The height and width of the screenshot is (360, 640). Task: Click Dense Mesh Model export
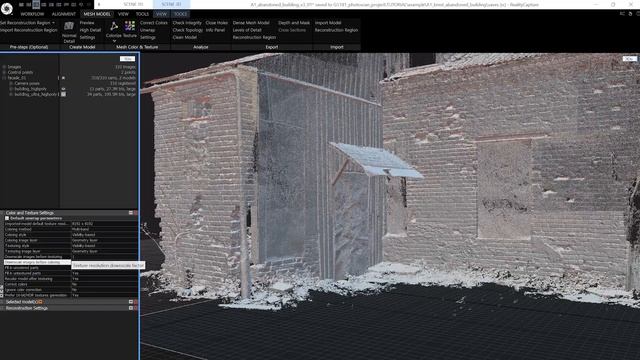click(x=251, y=23)
